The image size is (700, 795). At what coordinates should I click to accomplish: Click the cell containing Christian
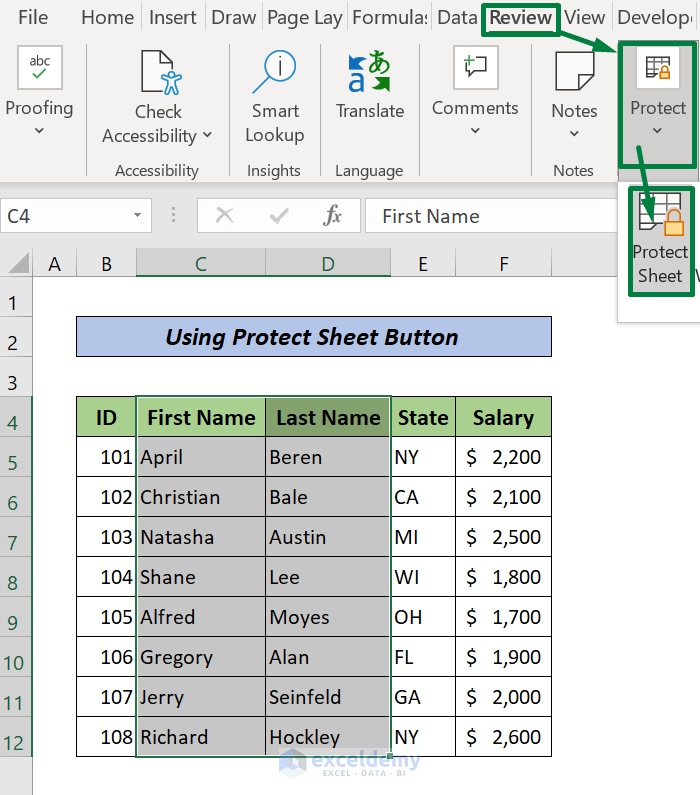point(201,497)
